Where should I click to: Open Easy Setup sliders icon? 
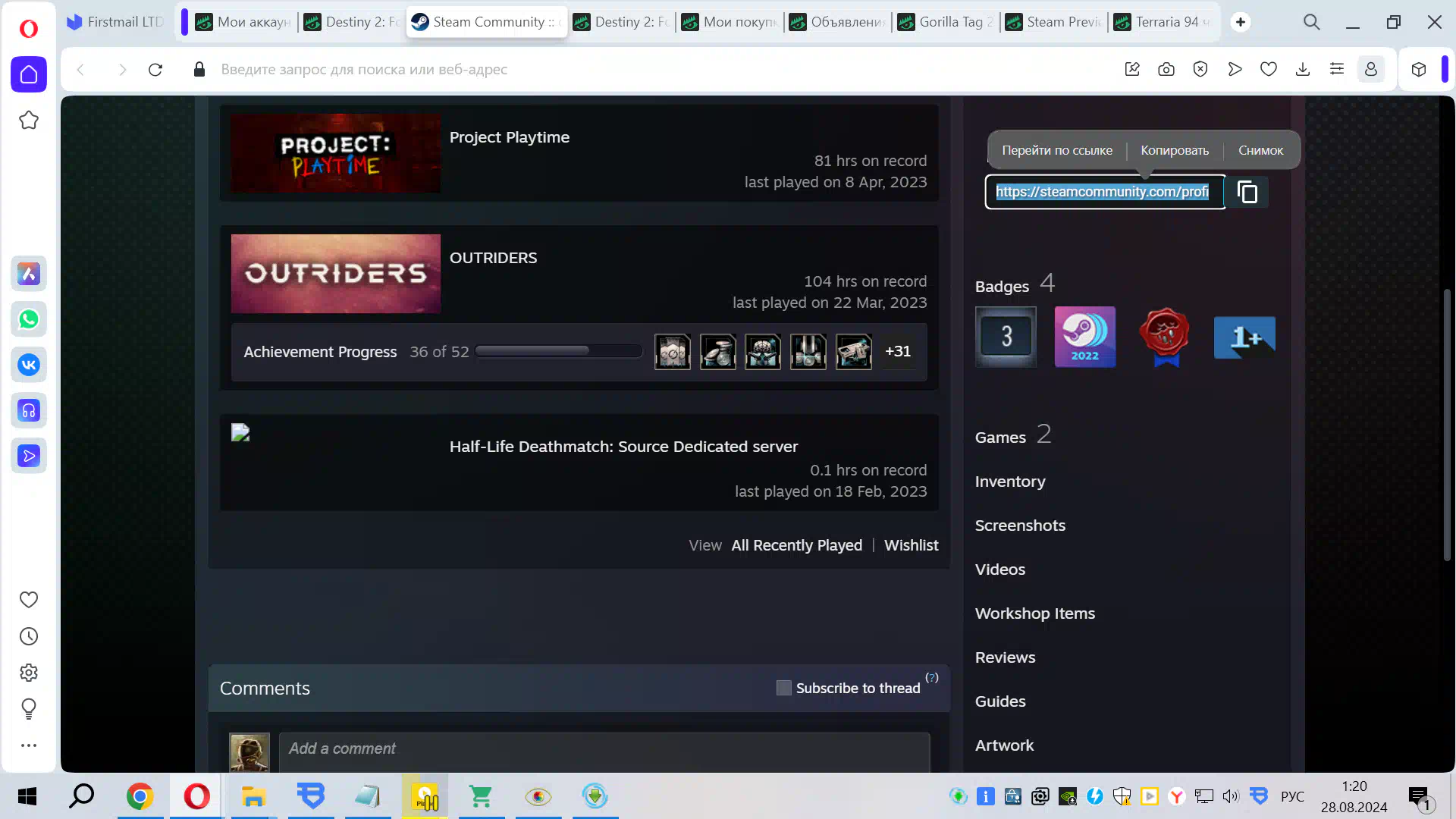coord(1337,70)
